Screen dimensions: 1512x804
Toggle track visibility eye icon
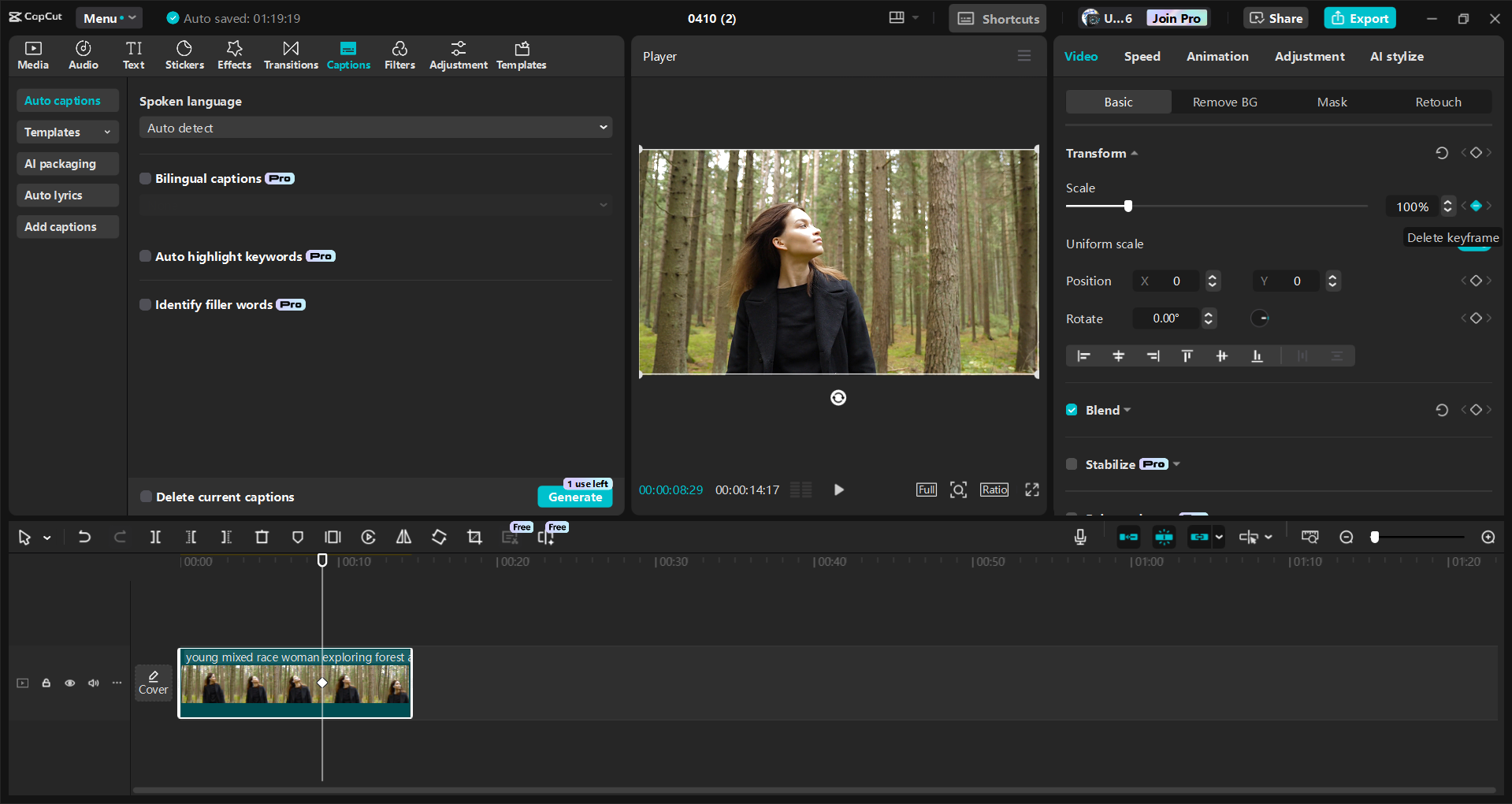tap(70, 683)
